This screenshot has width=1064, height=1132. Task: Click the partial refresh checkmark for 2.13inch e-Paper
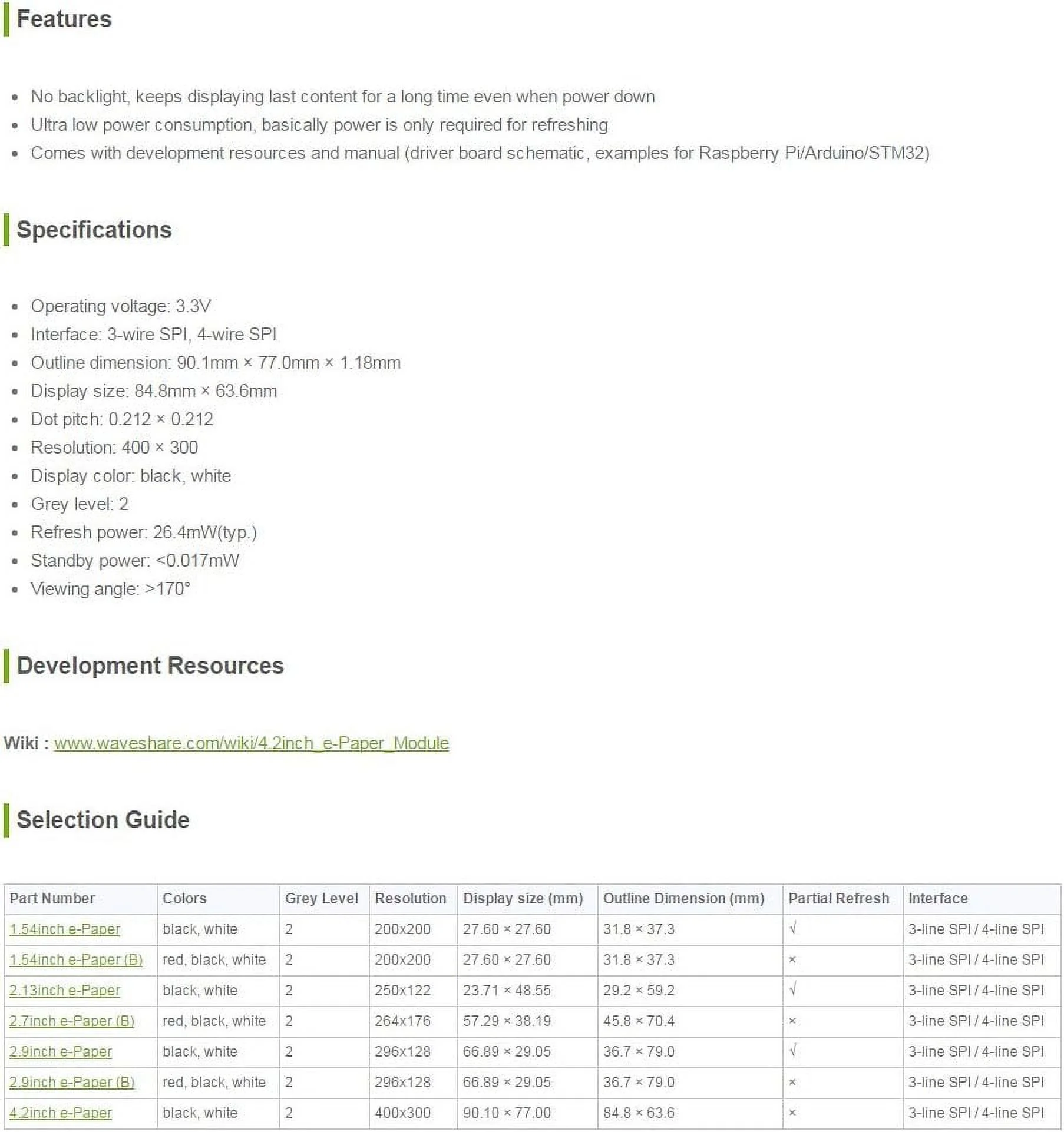pos(793,990)
